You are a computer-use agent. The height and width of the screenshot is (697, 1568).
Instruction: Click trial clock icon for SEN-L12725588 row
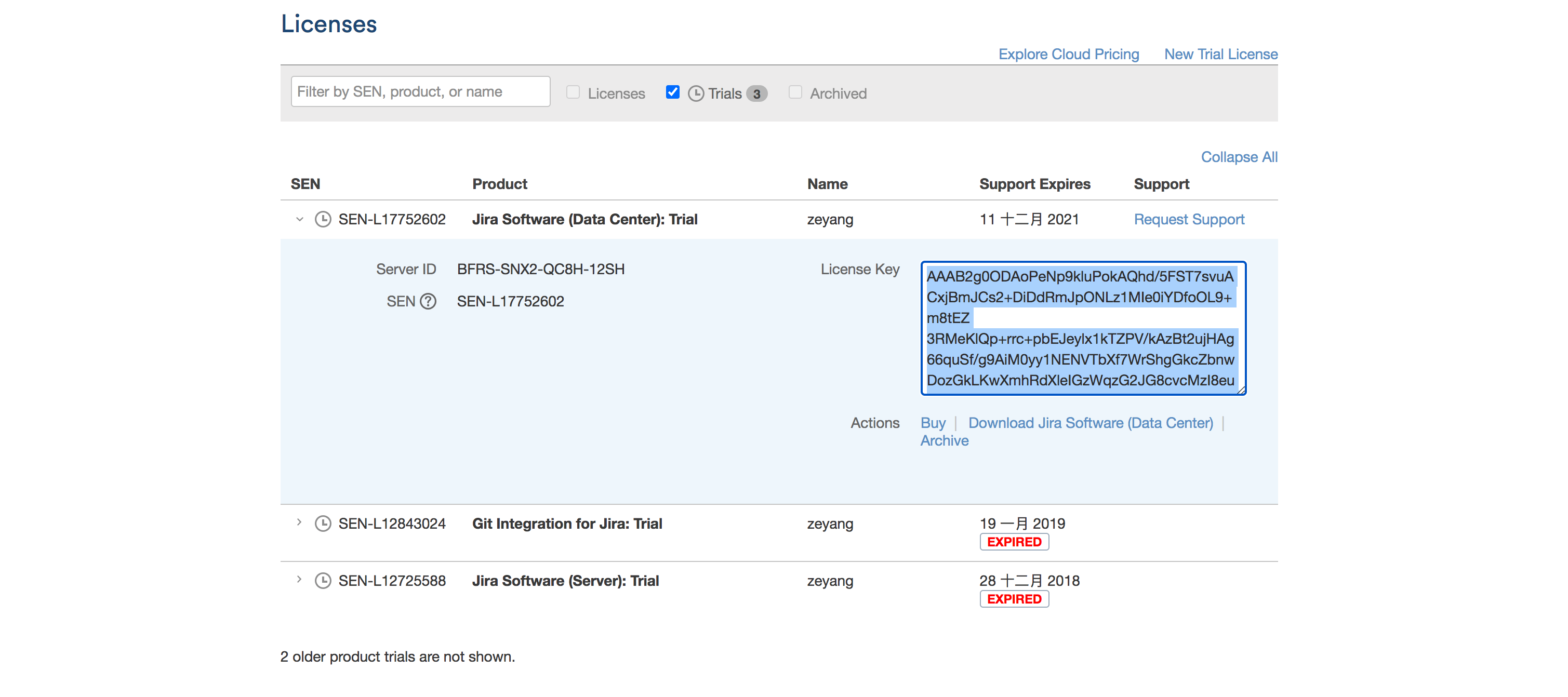pos(323,581)
